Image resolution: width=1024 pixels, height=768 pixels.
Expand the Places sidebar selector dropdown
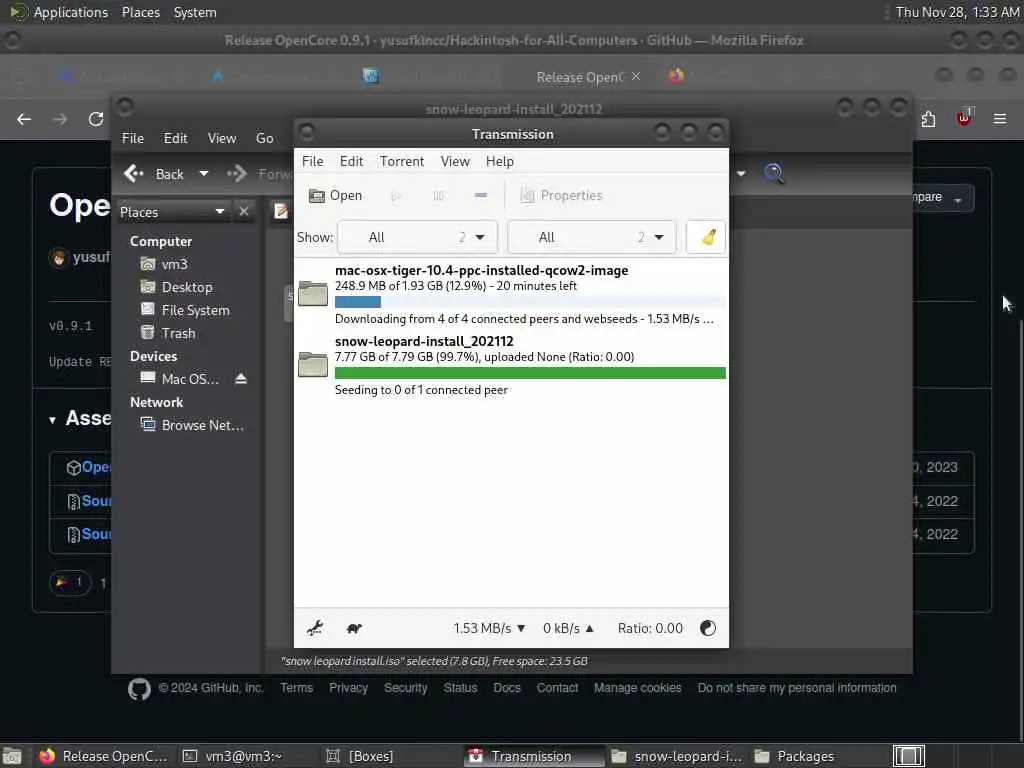click(172, 212)
